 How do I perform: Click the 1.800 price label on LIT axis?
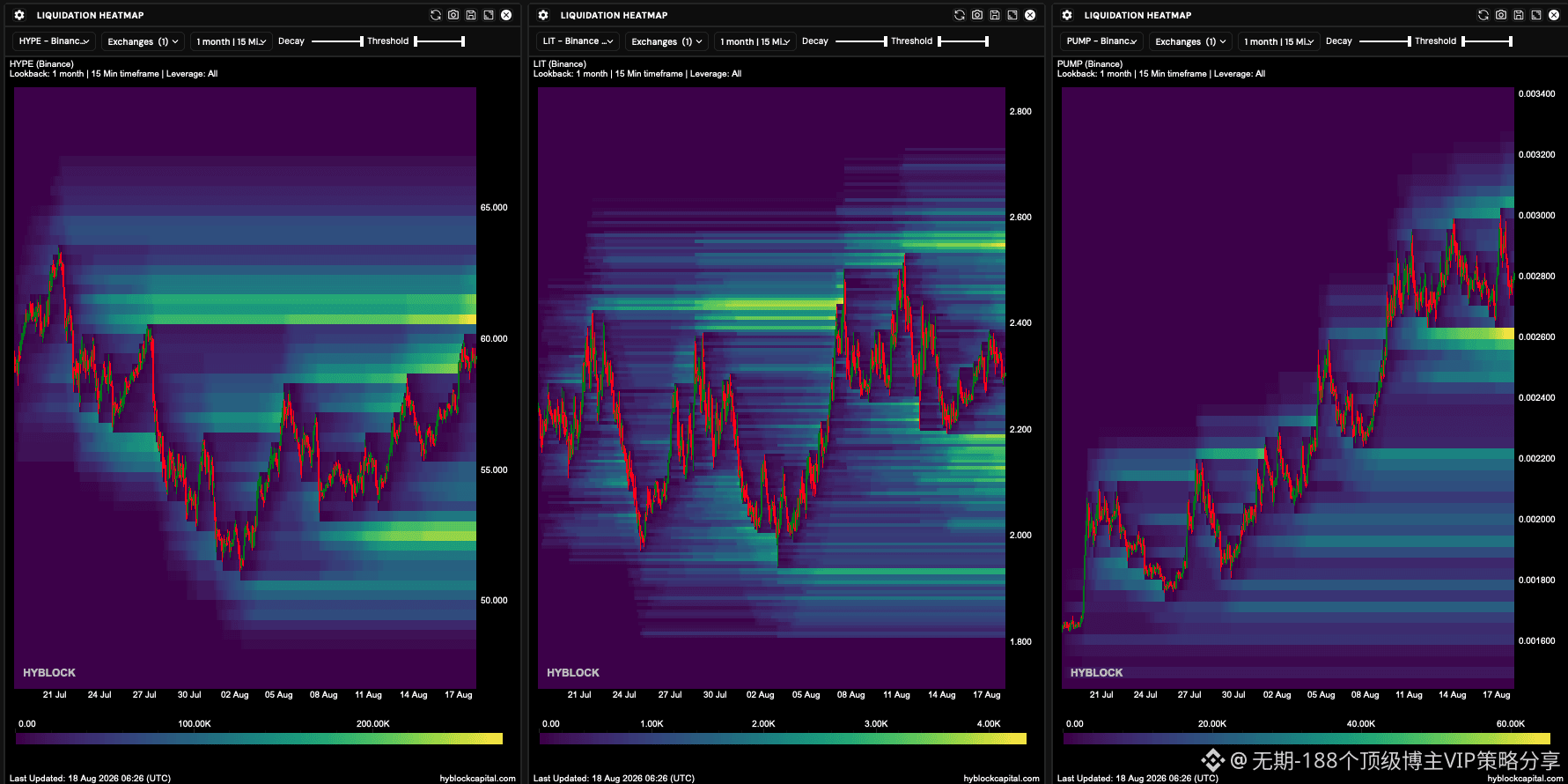click(x=1020, y=642)
